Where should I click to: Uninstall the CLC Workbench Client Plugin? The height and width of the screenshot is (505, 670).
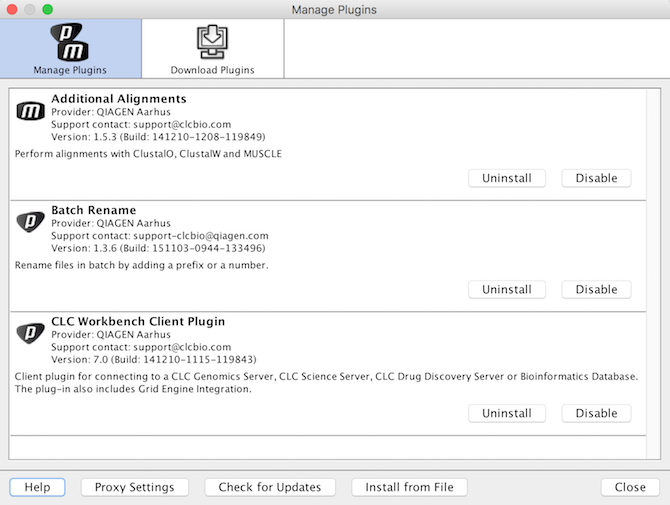(x=507, y=414)
